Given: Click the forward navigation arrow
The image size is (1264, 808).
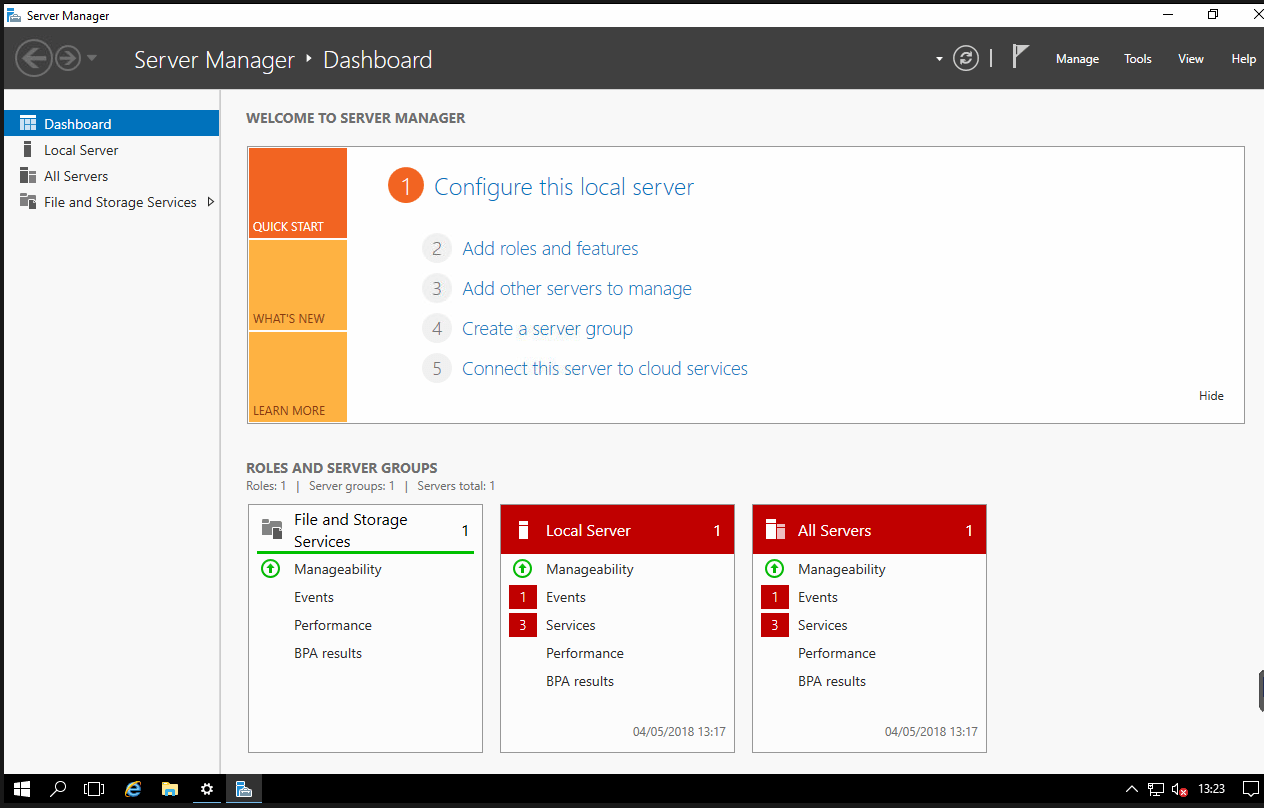Looking at the screenshot, I should tap(67, 58).
